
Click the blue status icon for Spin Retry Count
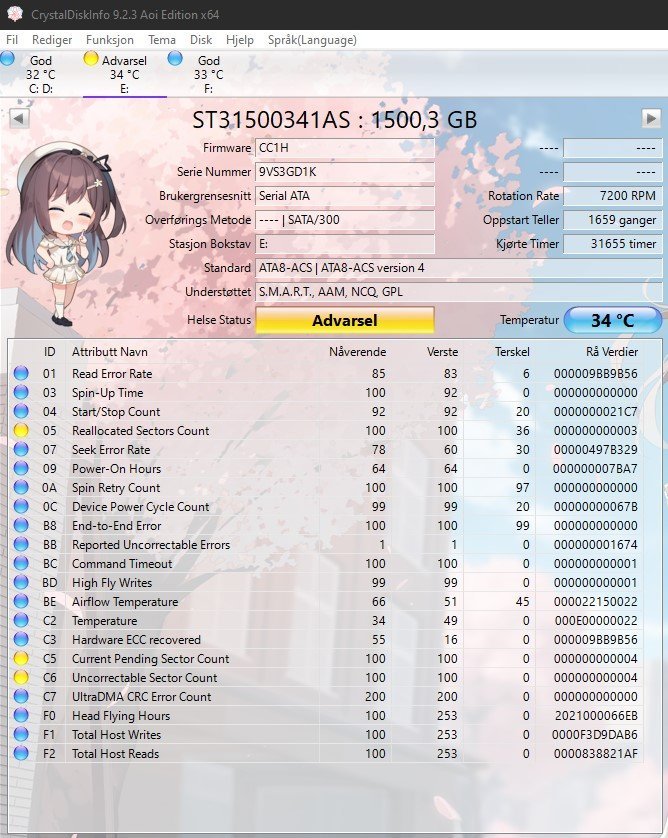coord(21,487)
